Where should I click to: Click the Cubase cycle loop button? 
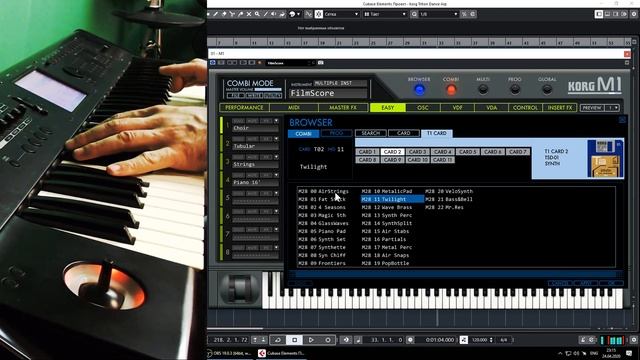click(278, 340)
